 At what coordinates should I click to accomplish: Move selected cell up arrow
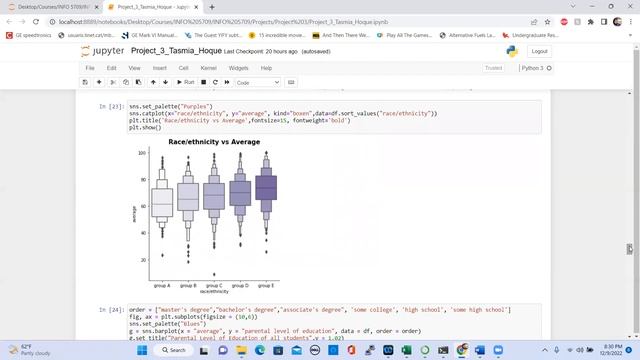153,82
